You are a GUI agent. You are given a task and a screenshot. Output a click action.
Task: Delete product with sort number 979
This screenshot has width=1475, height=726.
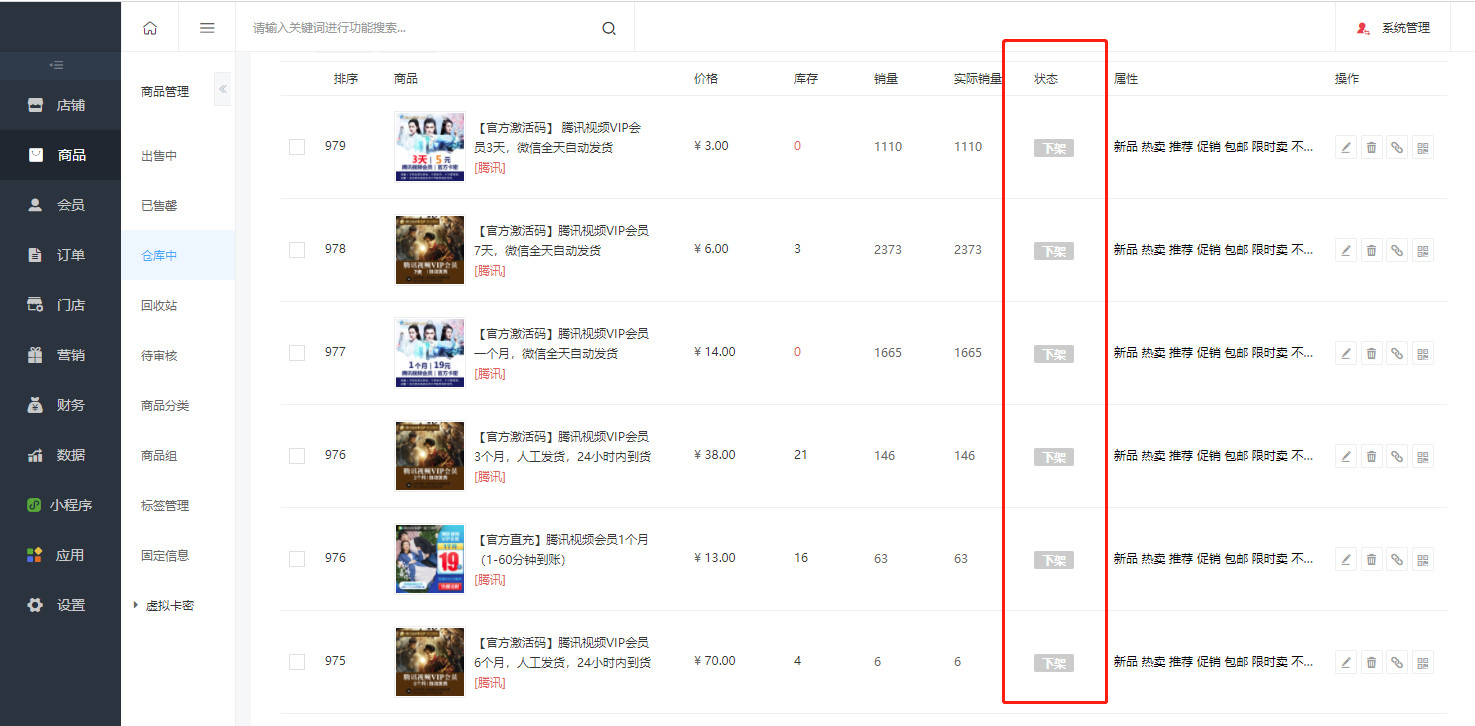coord(1372,148)
